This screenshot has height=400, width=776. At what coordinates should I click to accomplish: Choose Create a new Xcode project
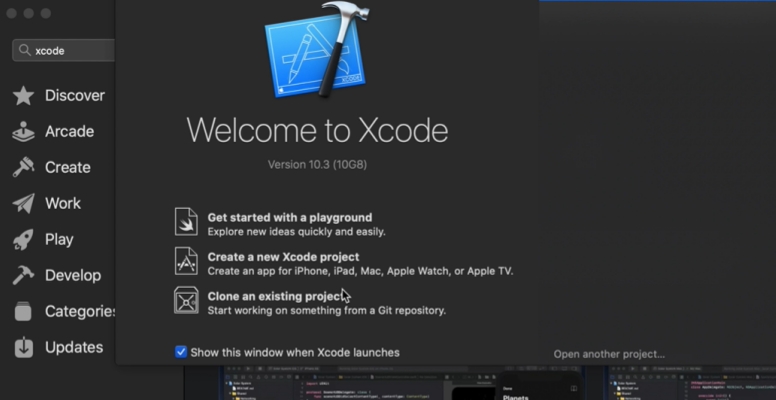(283, 257)
